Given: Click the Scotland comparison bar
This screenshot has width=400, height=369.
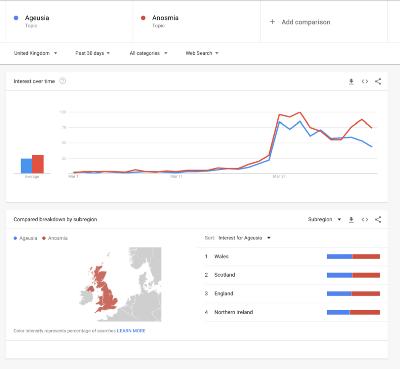Looking at the screenshot, I should (353, 275).
